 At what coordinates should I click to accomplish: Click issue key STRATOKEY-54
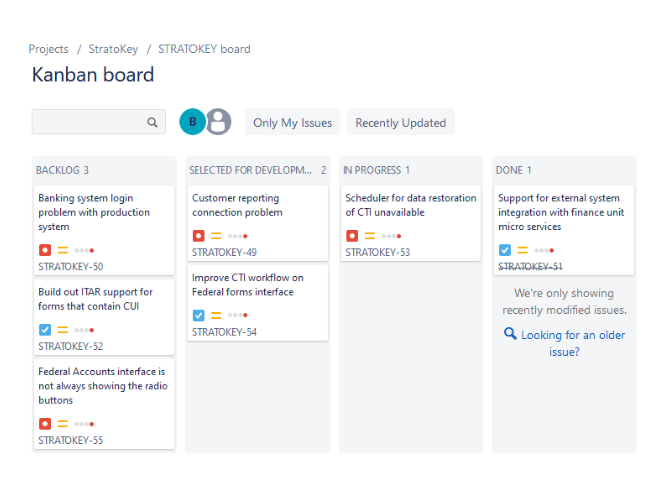[224, 332]
